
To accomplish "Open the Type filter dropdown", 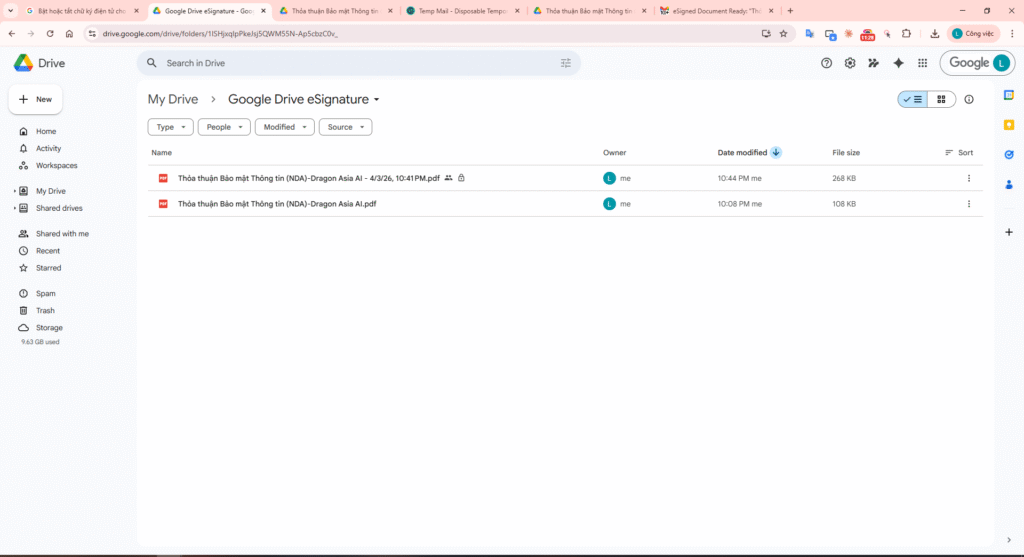I will pyautogui.click(x=170, y=127).
